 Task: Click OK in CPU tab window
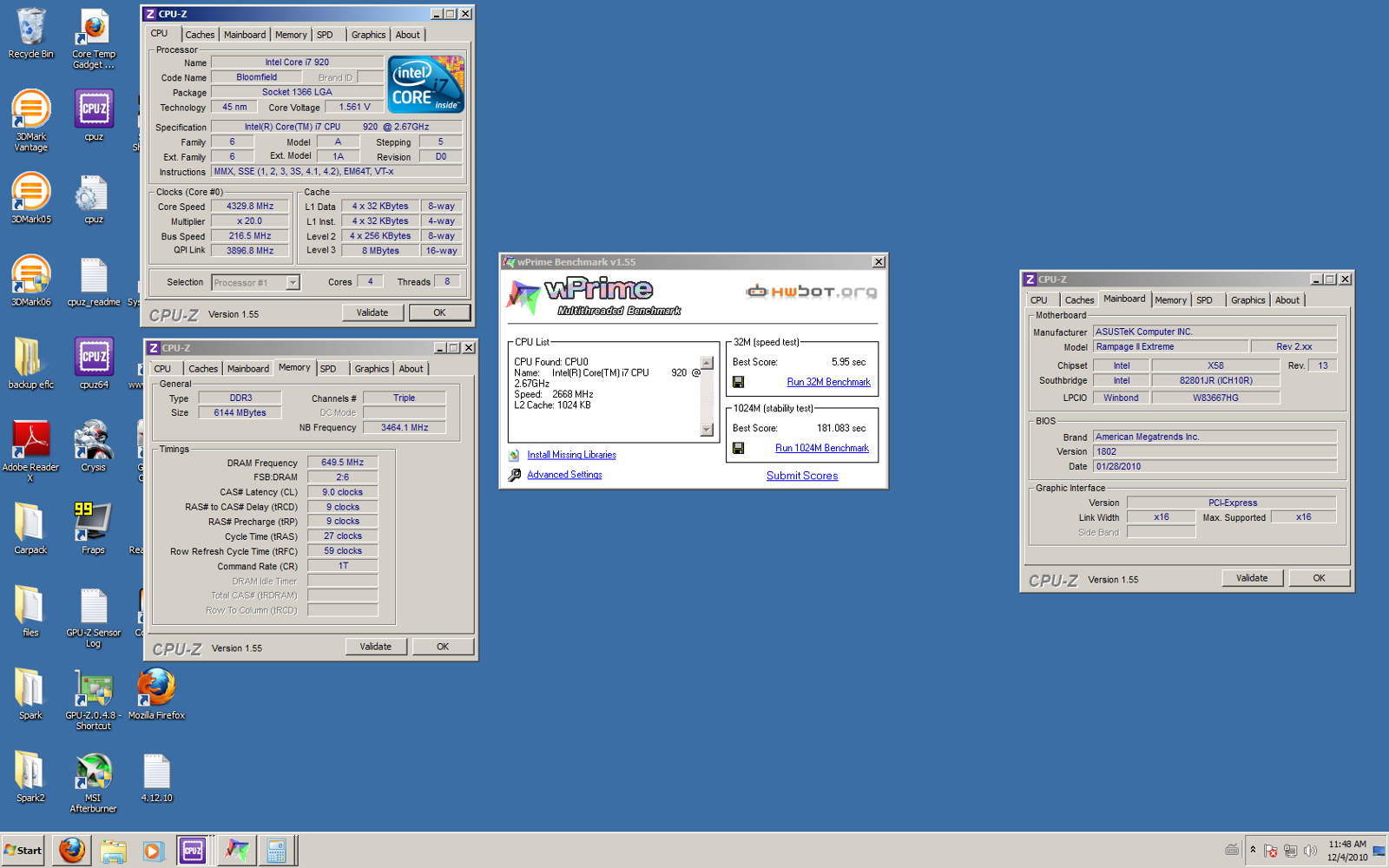(x=439, y=312)
